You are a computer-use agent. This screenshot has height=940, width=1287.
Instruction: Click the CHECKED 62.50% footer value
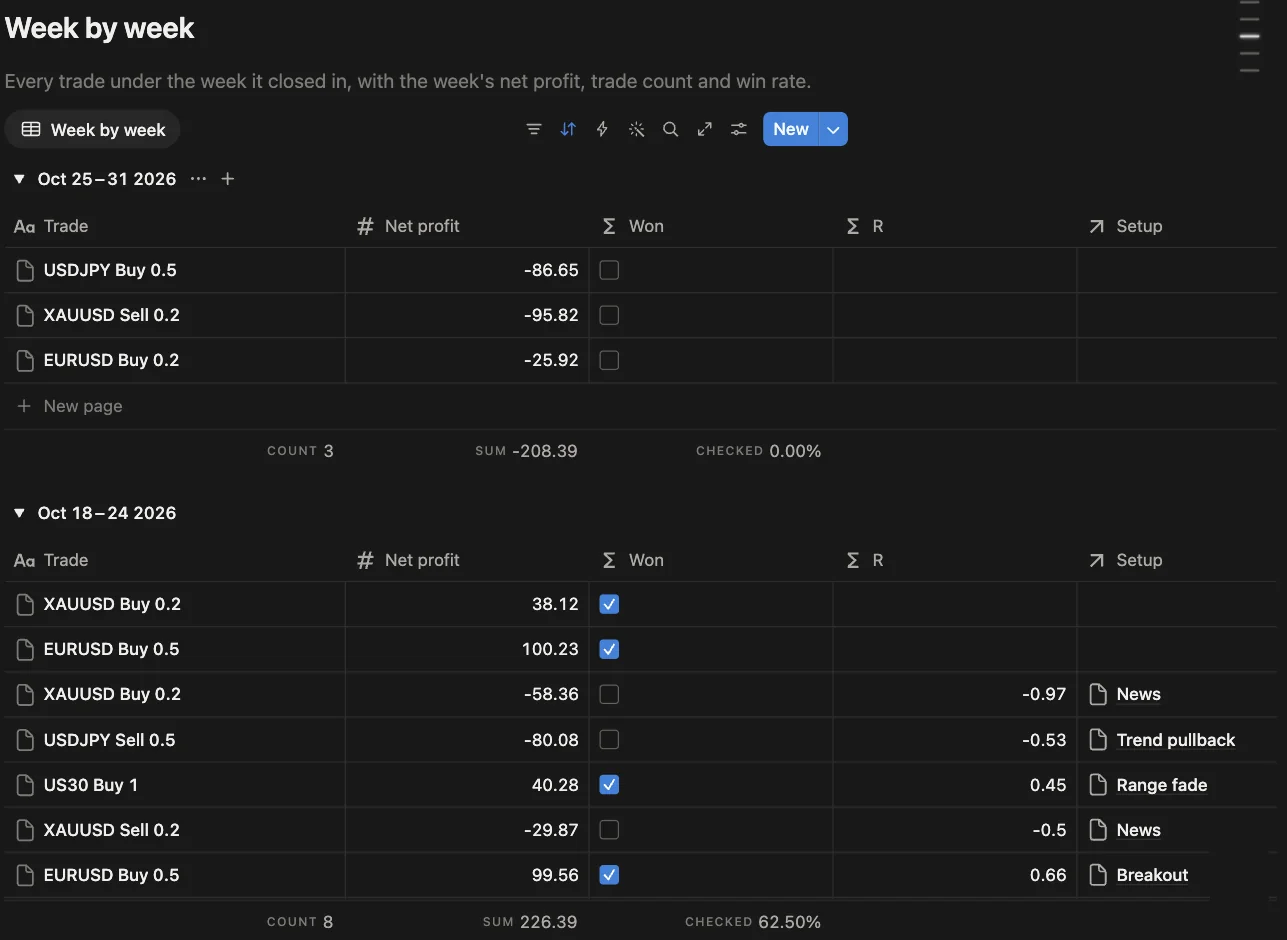tap(753, 922)
